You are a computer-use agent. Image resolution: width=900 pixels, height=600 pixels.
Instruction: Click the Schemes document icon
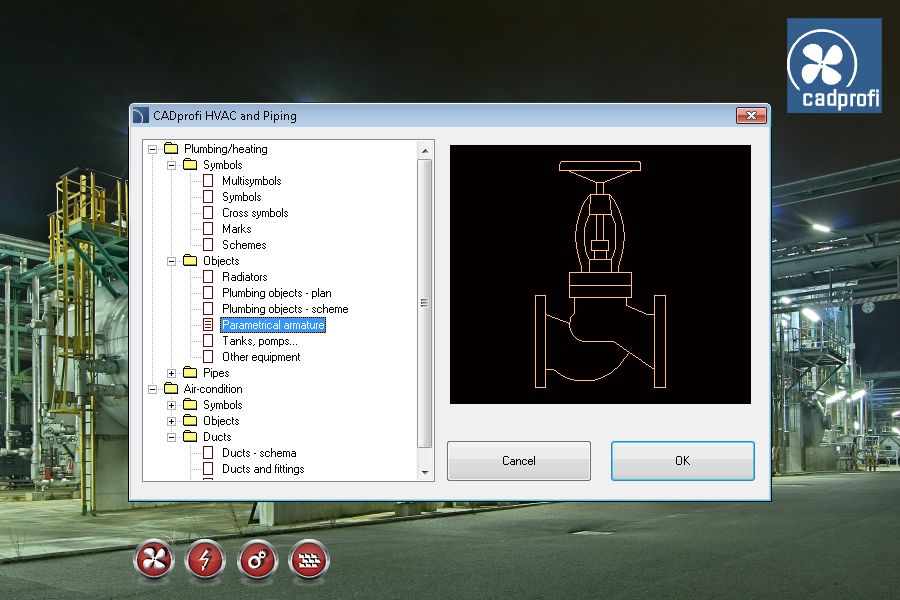pyautogui.click(x=208, y=245)
